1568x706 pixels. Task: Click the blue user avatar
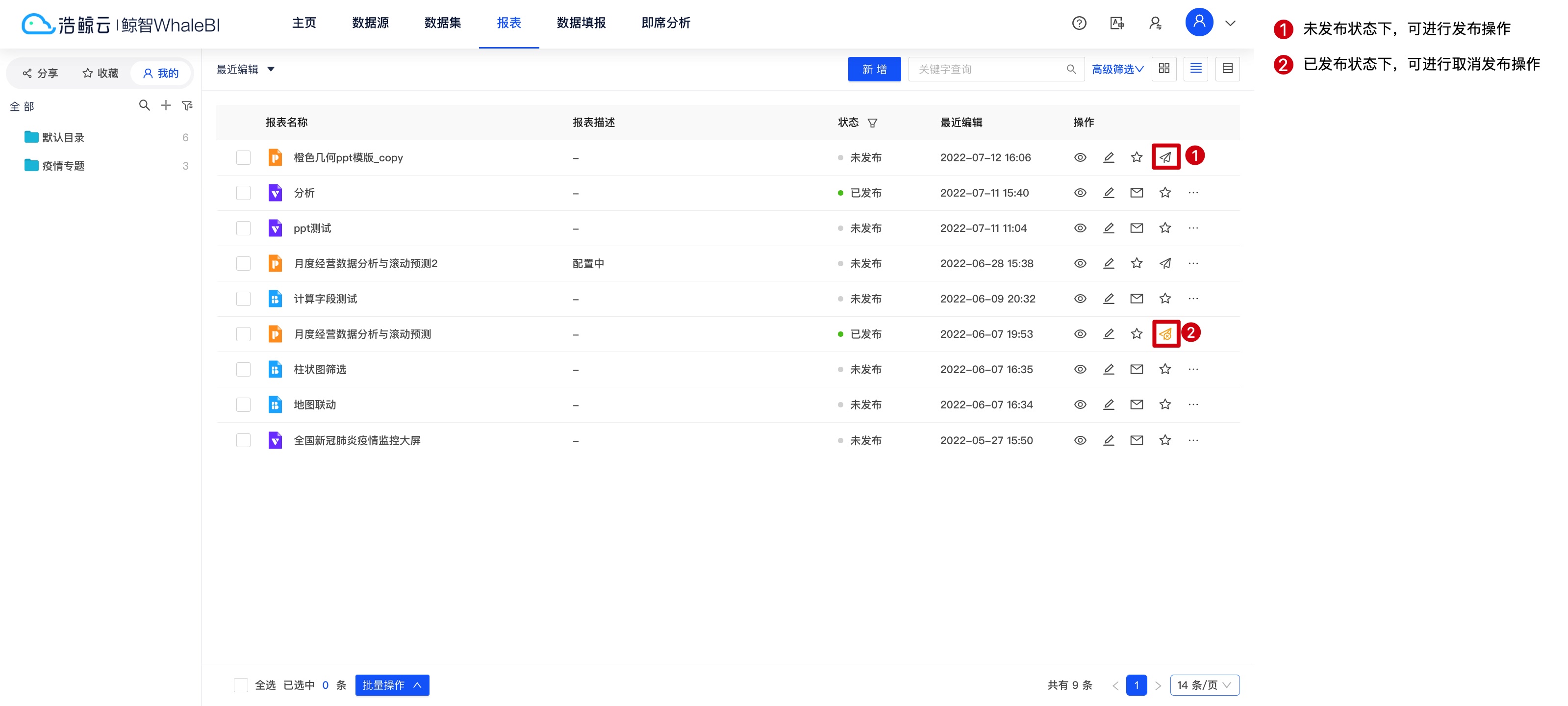(x=1198, y=23)
